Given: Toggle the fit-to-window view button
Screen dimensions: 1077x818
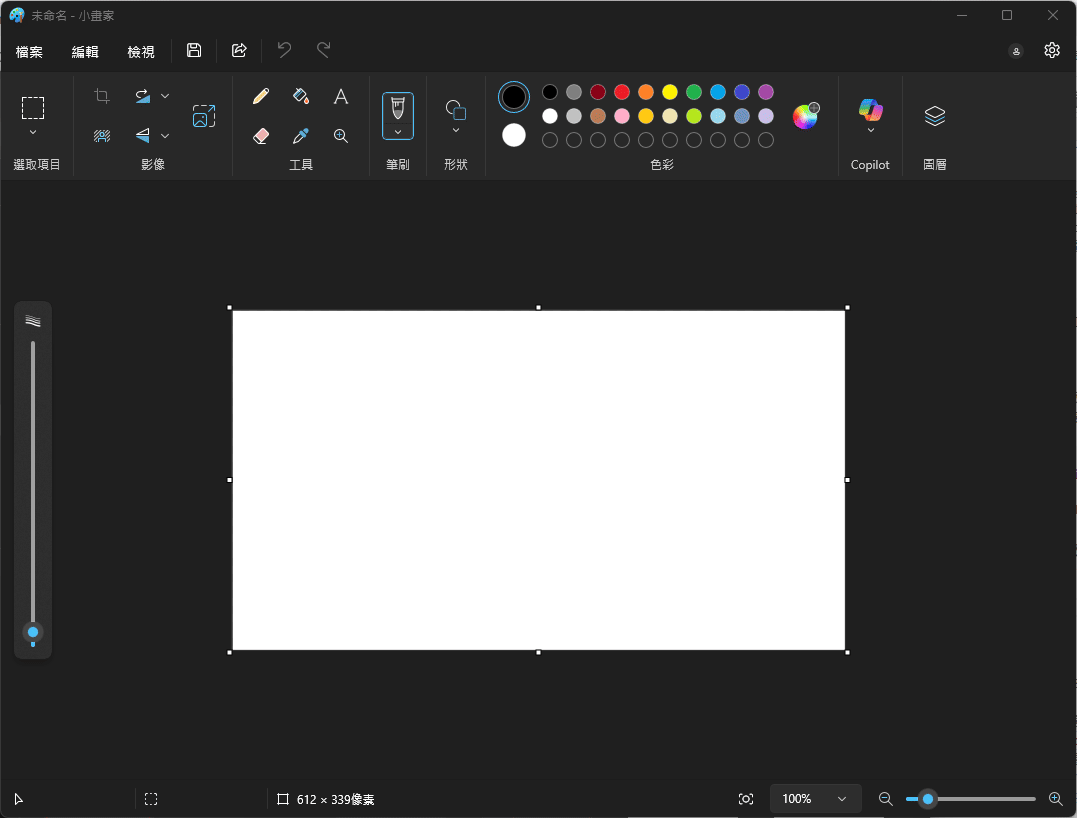Looking at the screenshot, I should 746,799.
